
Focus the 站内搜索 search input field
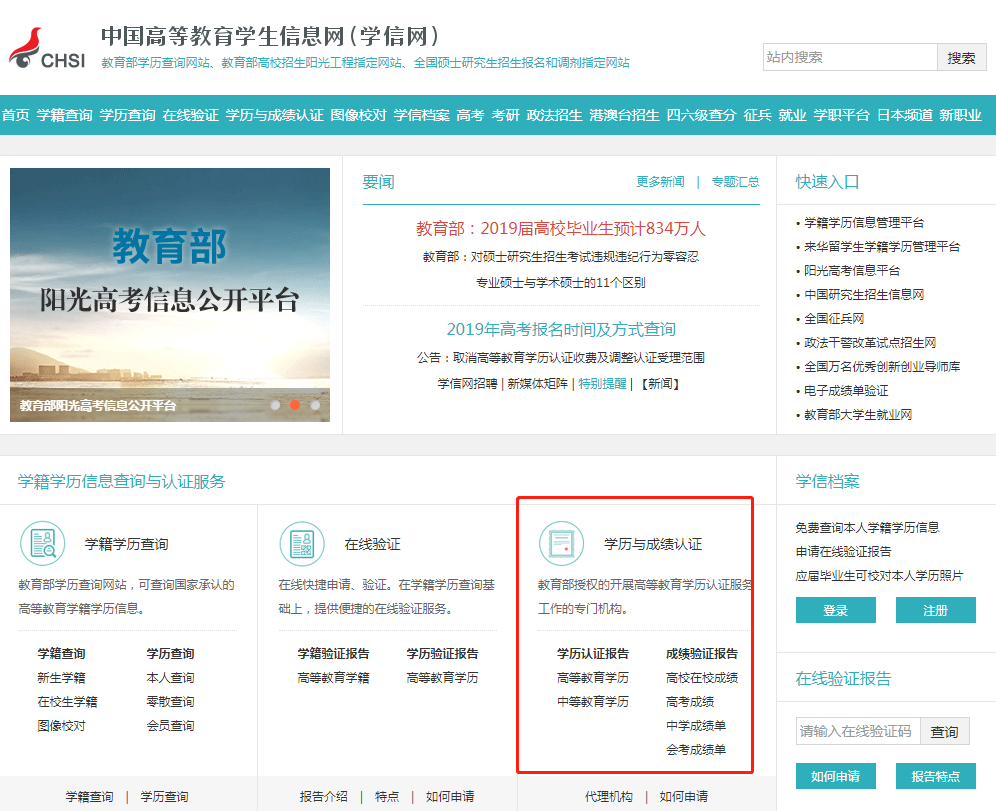[x=849, y=58]
